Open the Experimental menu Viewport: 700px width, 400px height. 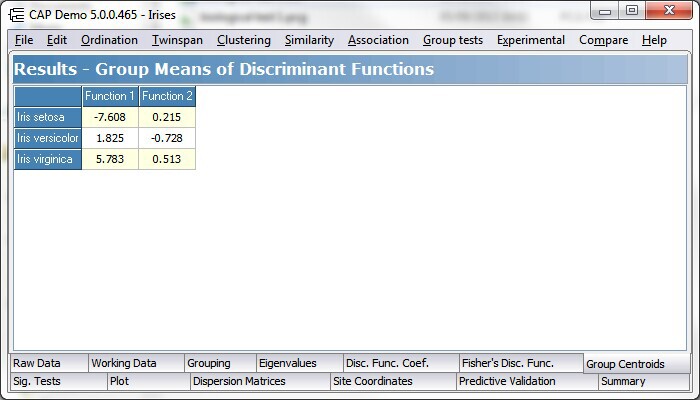click(x=531, y=40)
